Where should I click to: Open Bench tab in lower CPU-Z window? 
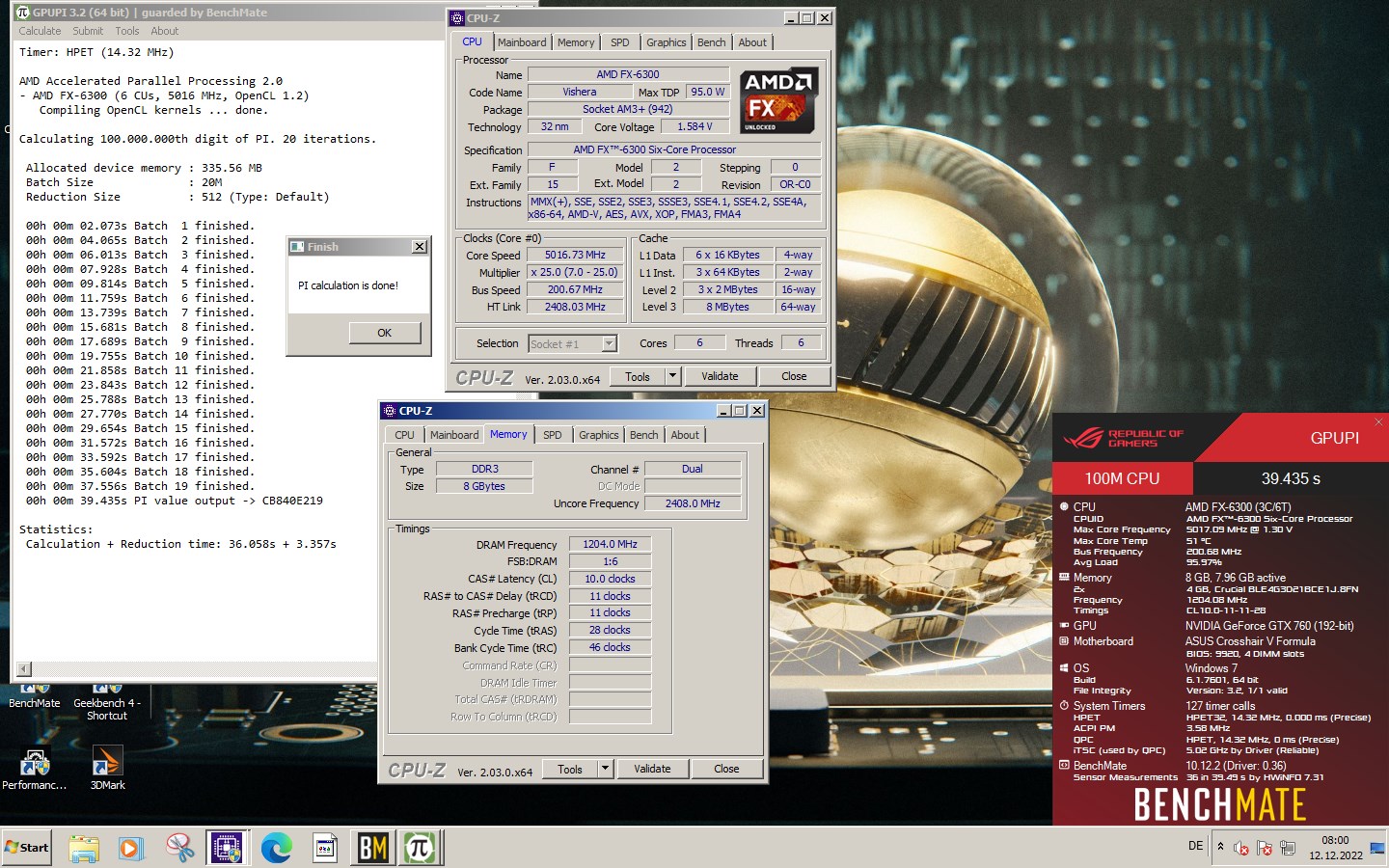644,435
